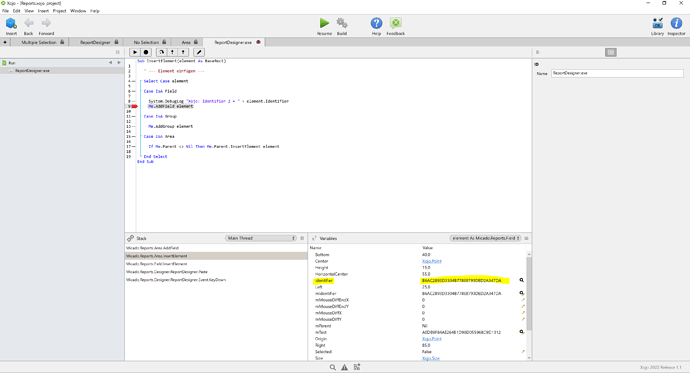
Task: Click the Name field in the Inspector
Action: (617, 73)
